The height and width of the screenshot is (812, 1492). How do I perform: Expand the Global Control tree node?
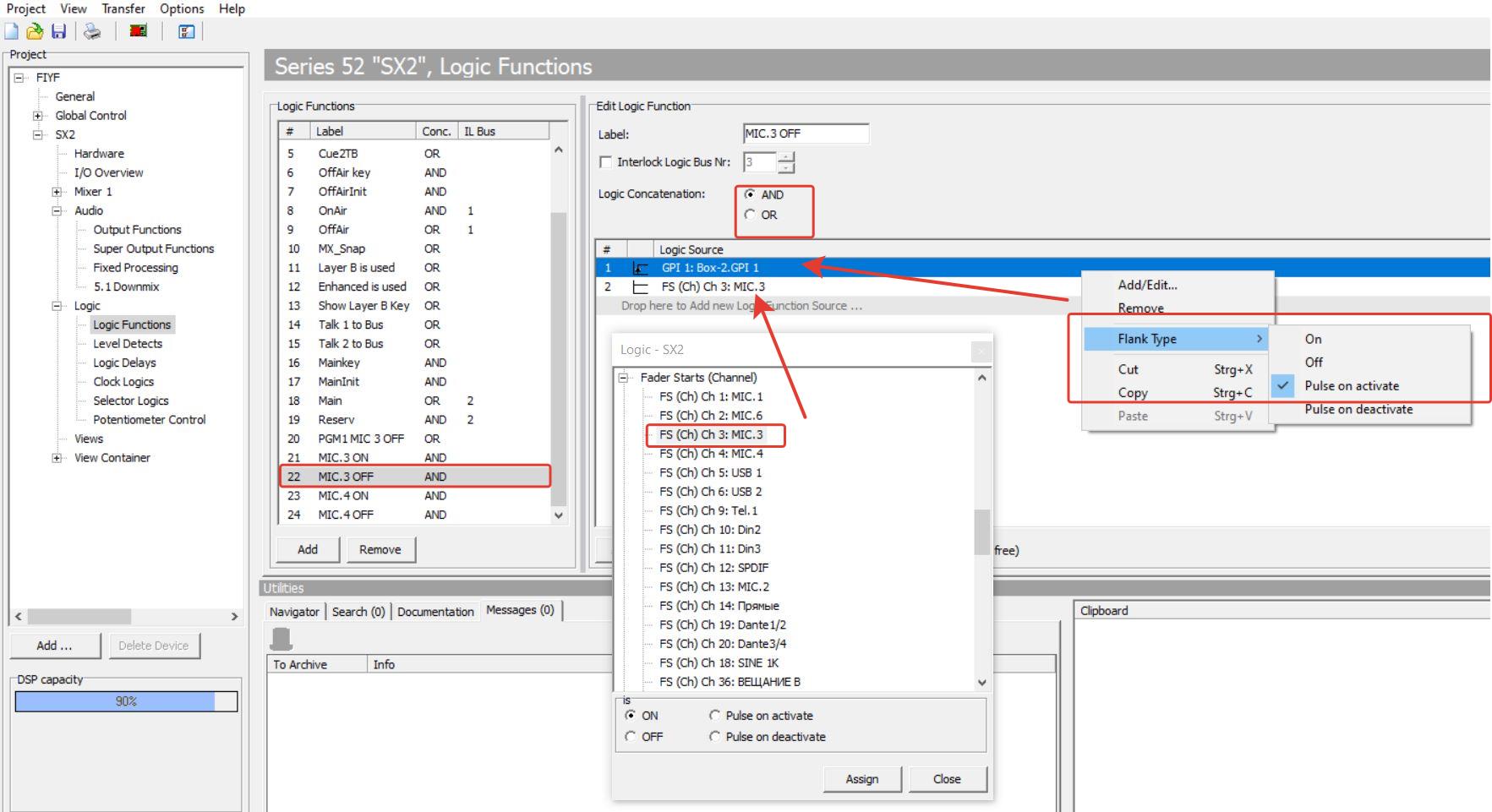pos(37,116)
